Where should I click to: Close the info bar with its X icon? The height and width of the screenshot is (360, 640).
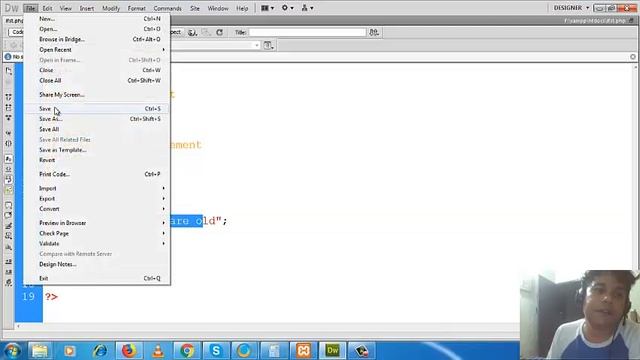pyautogui.click(x=633, y=57)
